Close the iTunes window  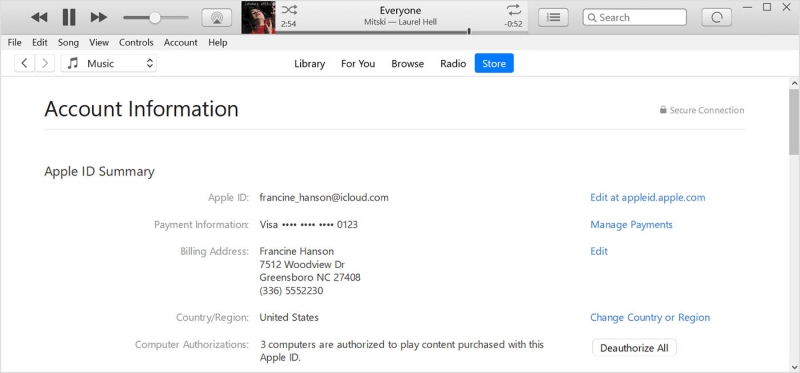tap(786, 7)
